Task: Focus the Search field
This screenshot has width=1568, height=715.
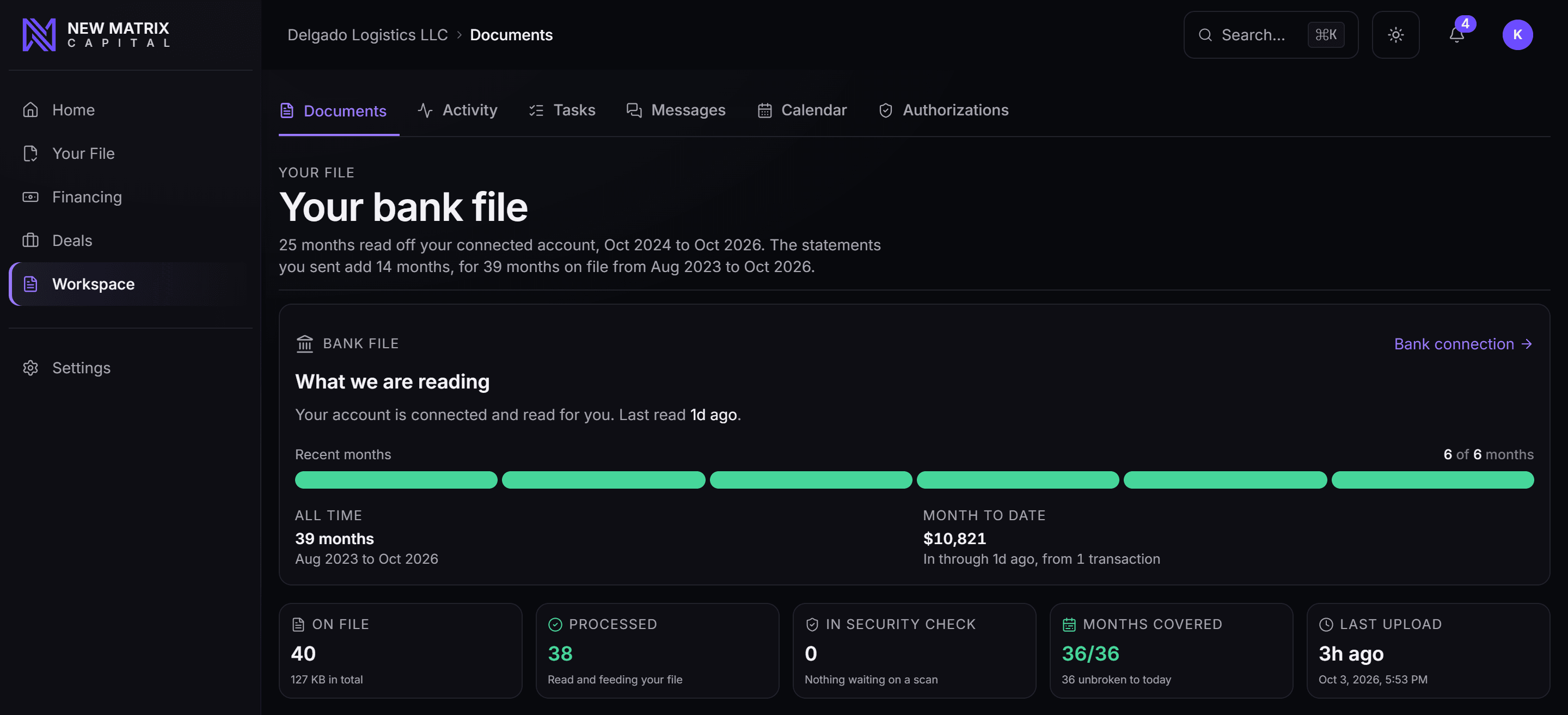Action: (1270, 35)
